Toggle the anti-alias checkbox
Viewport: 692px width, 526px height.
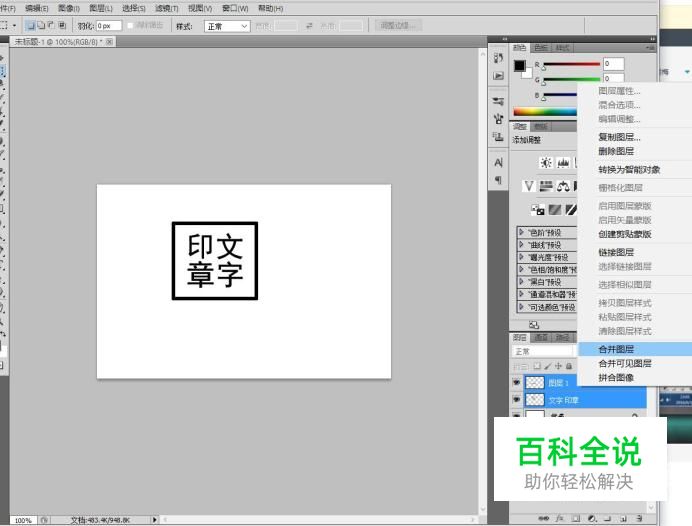[x=130, y=26]
